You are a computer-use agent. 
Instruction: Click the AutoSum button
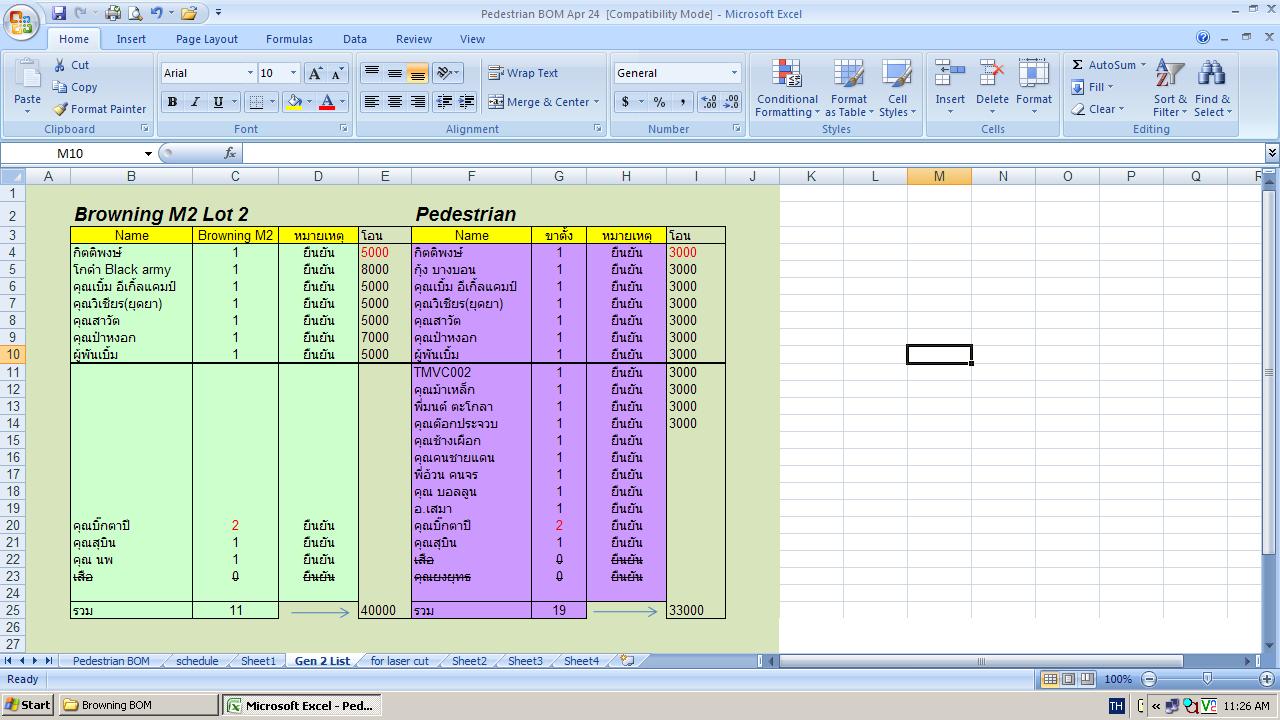tap(1104, 65)
